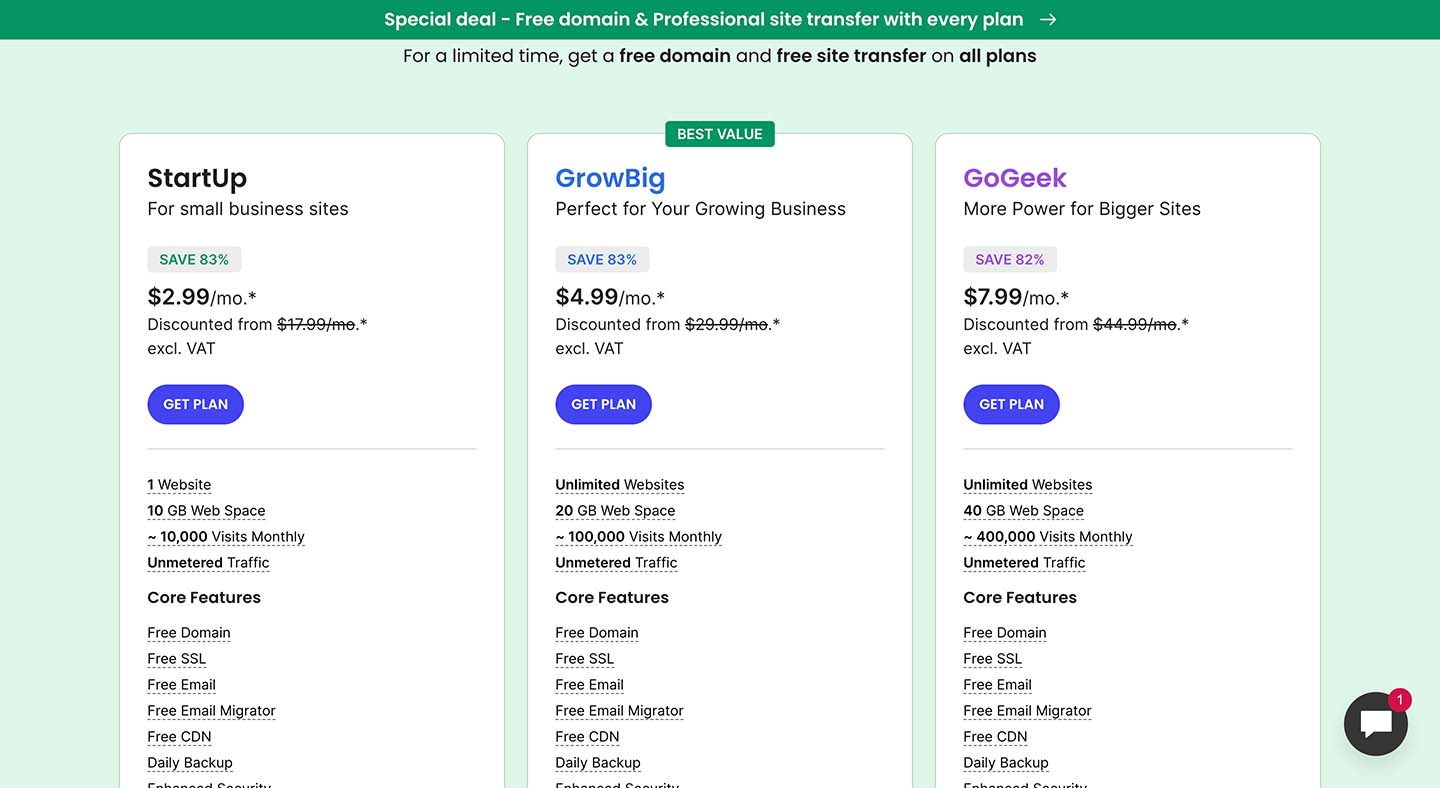Click Unlimited Websites in the GoGeek plan
Viewport: 1440px width, 788px height.
(x=1028, y=485)
